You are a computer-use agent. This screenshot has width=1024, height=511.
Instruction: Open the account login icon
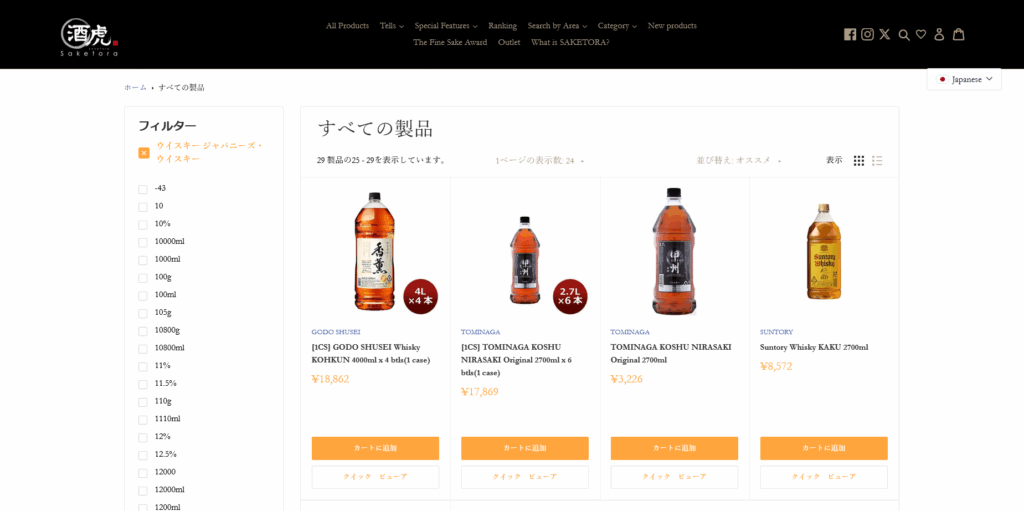(x=939, y=34)
